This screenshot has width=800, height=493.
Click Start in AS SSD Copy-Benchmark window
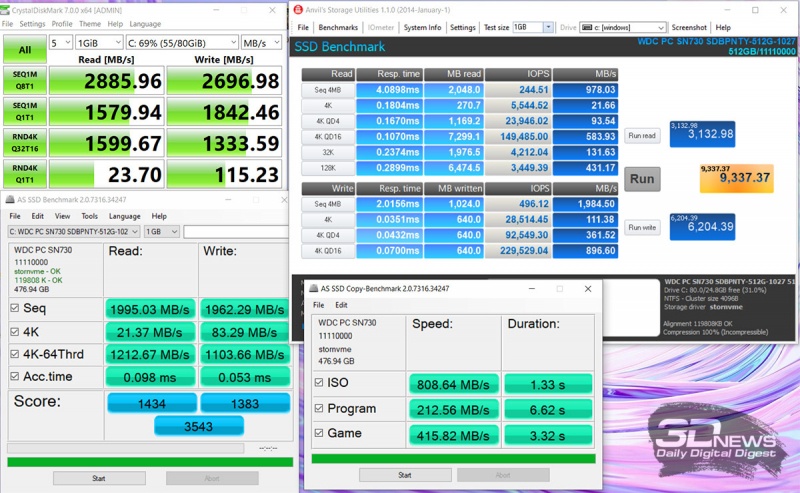[405, 475]
